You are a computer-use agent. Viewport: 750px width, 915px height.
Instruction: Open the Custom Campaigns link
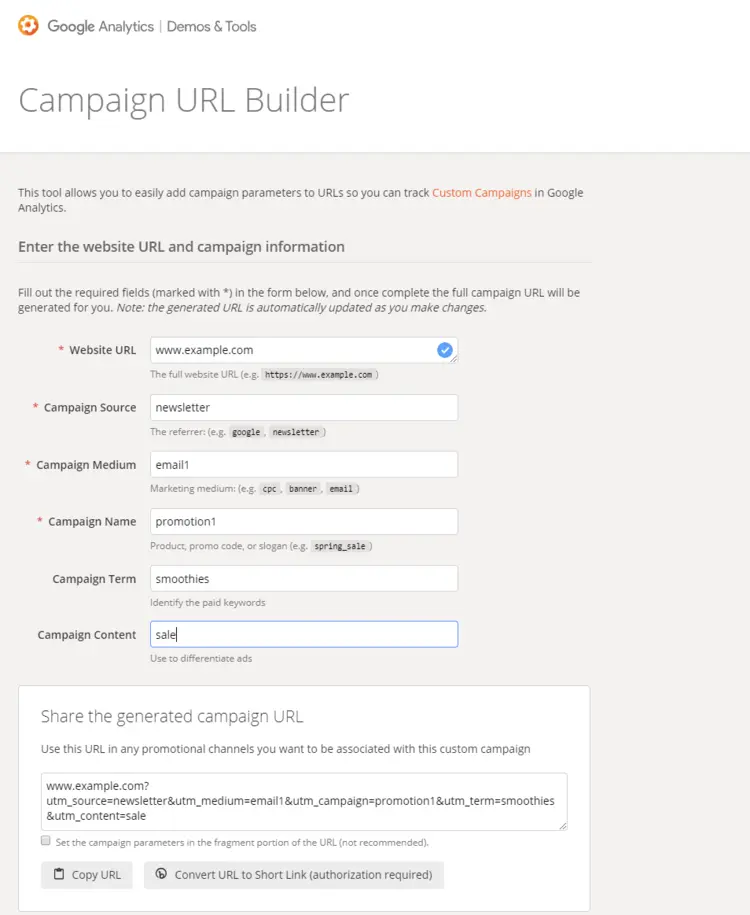coord(480,192)
